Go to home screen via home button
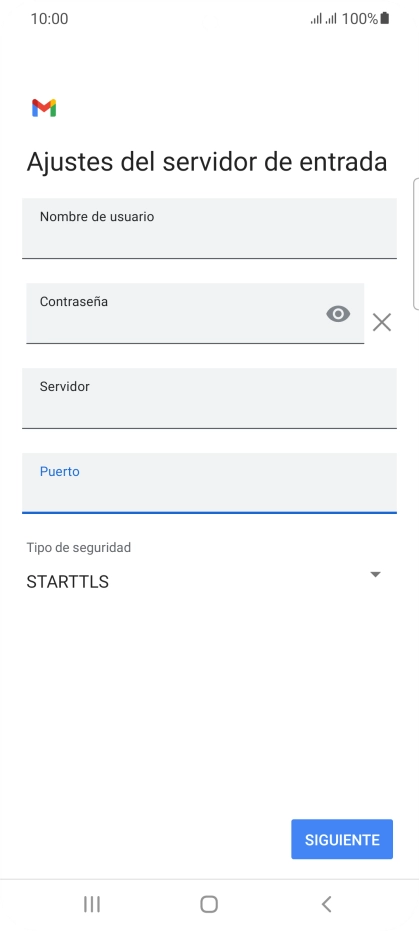The width and height of the screenshot is (419, 931). click(x=209, y=904)
